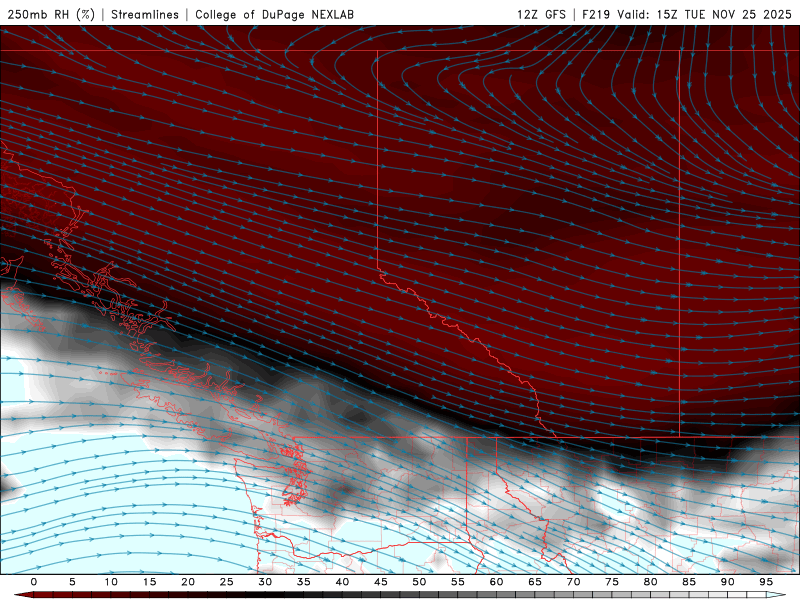The image size is (800, 600).
Task: Click the colorbar label '45'
Action: pos(381,582)
